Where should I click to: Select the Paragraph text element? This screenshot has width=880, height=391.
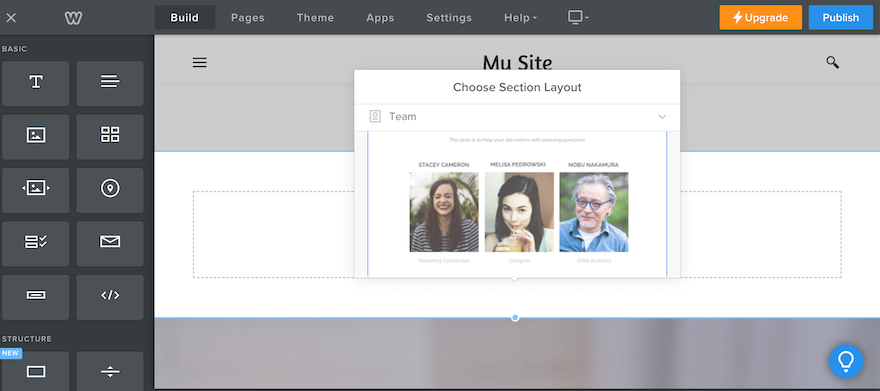110,83
